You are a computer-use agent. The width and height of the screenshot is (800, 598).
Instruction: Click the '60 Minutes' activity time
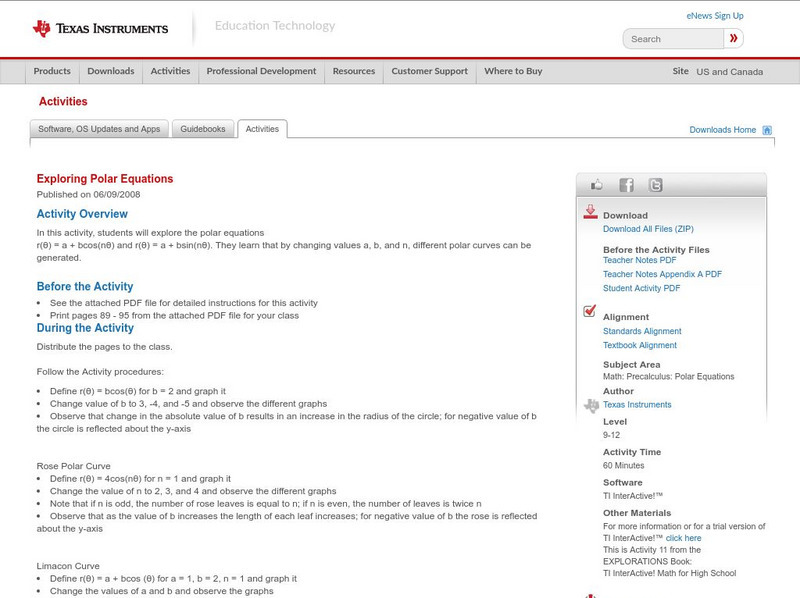623,465
